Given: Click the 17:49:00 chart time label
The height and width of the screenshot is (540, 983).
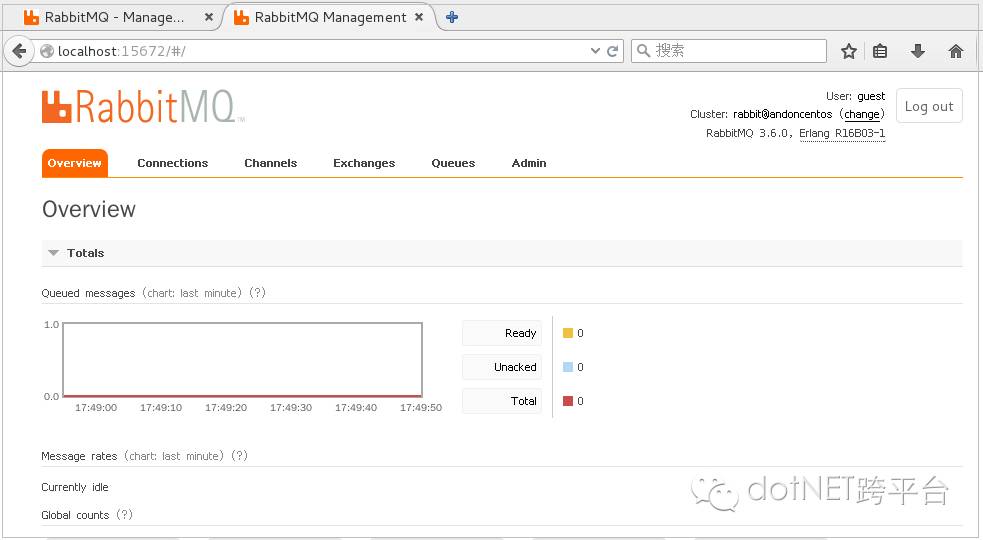Looking at the screenshot, I should [x=96, y=408].
